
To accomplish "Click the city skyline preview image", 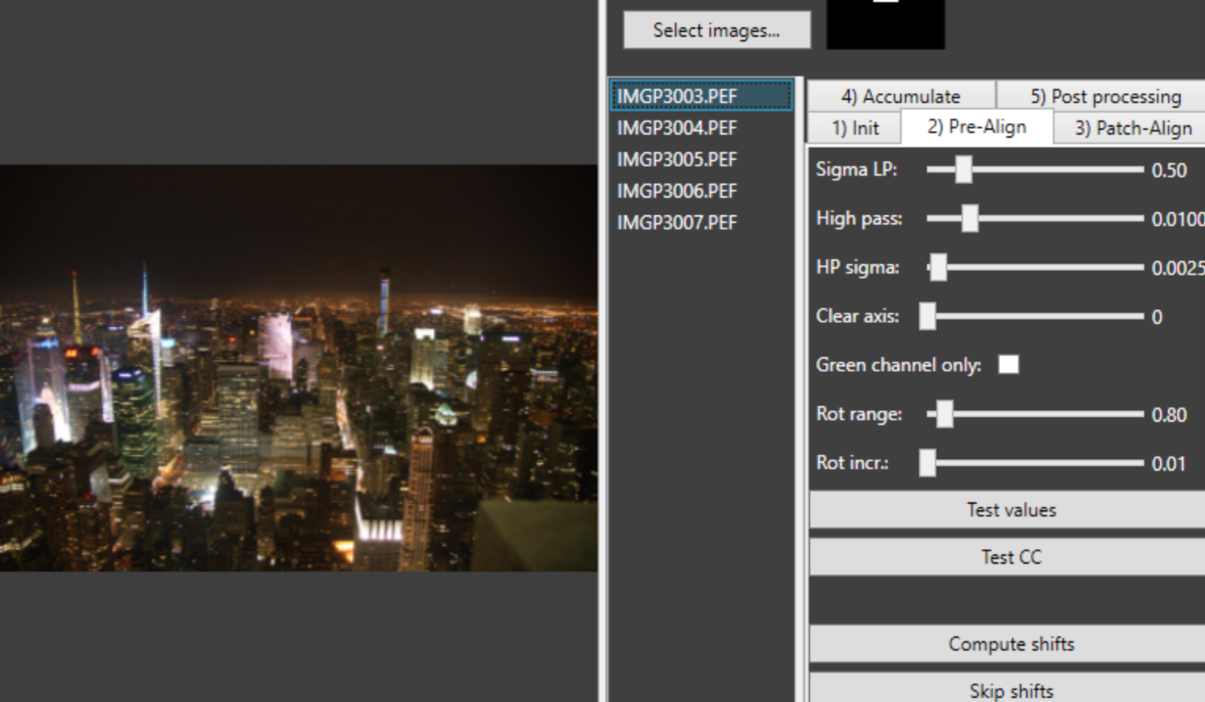I will 298,368.
